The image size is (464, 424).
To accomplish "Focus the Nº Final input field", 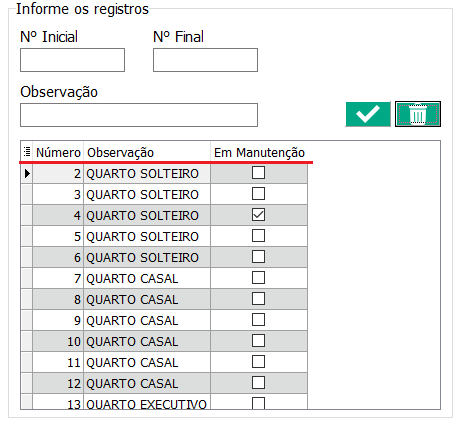I will (x=205, y=60).
